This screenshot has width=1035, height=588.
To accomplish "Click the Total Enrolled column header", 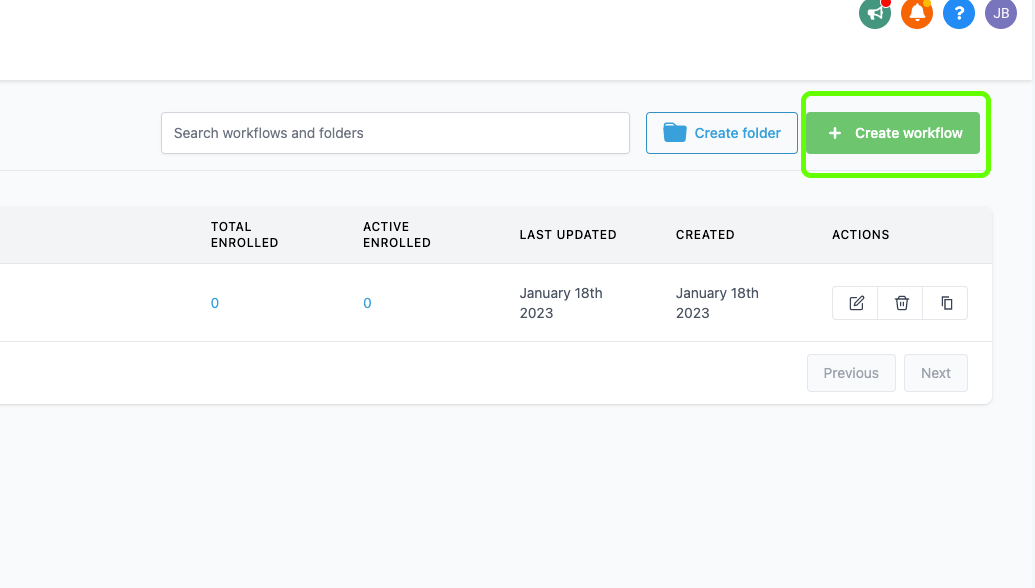I will click(x=244, y=235).
